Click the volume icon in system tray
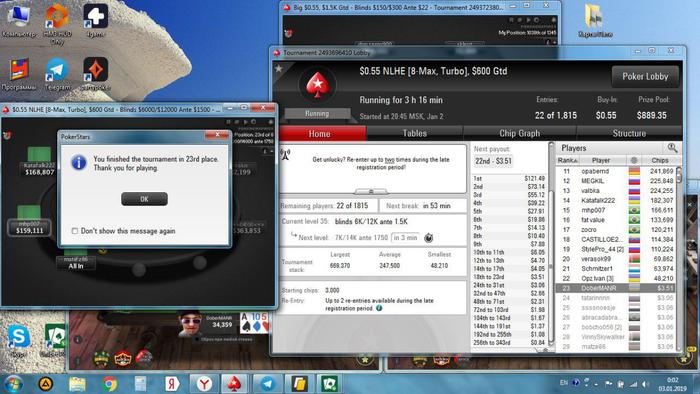Screen dimensions: 700x394 (645, 384)
